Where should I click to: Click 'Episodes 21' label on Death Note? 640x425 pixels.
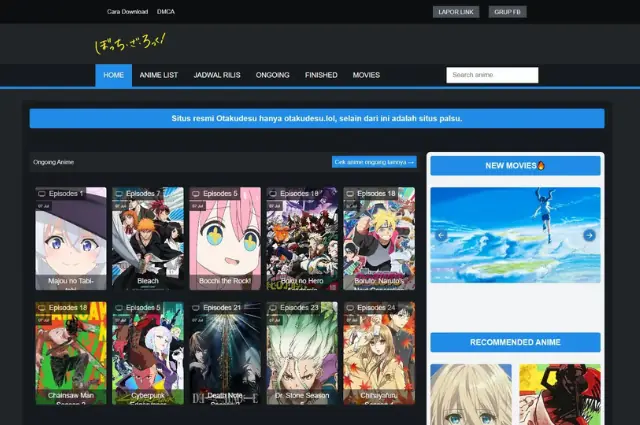click(222, 308)
